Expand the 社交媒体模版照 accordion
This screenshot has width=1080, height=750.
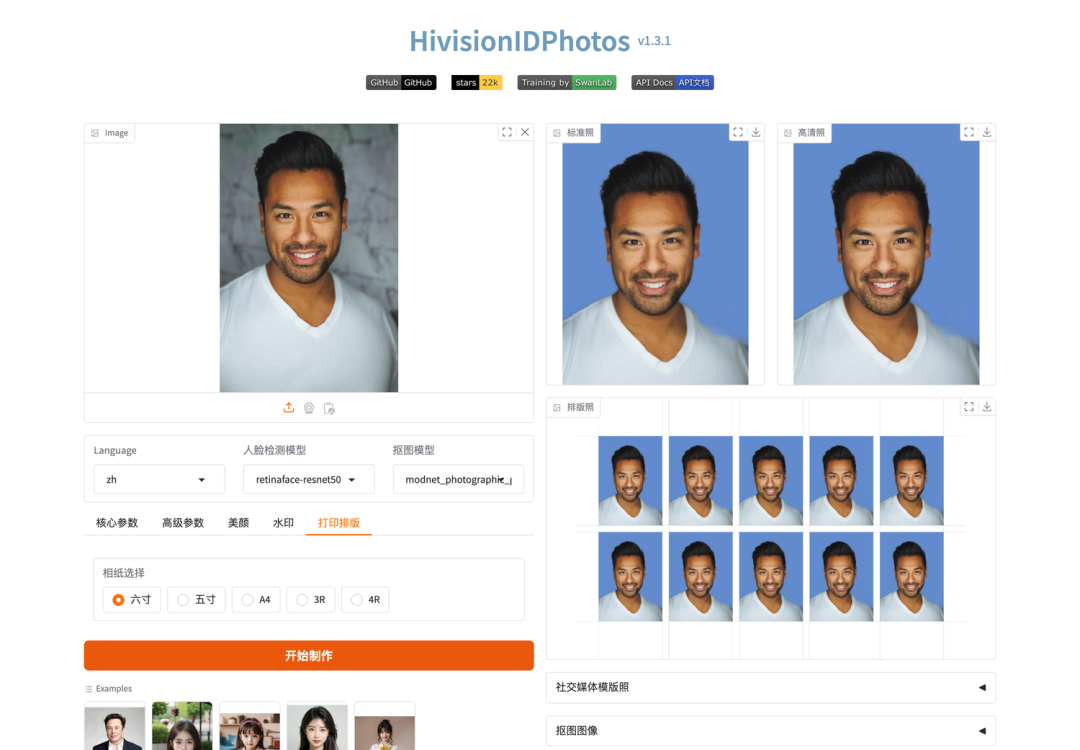[x=771, y=687]
